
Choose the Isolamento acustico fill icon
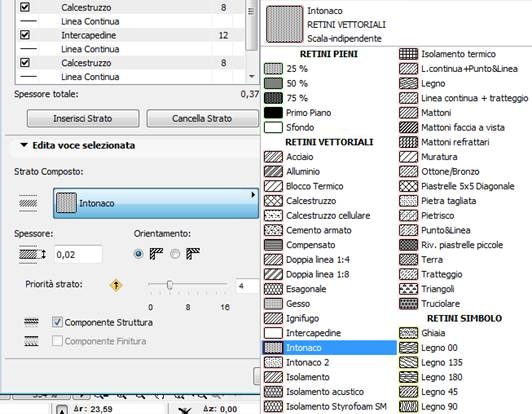click(x=273, y=392)
